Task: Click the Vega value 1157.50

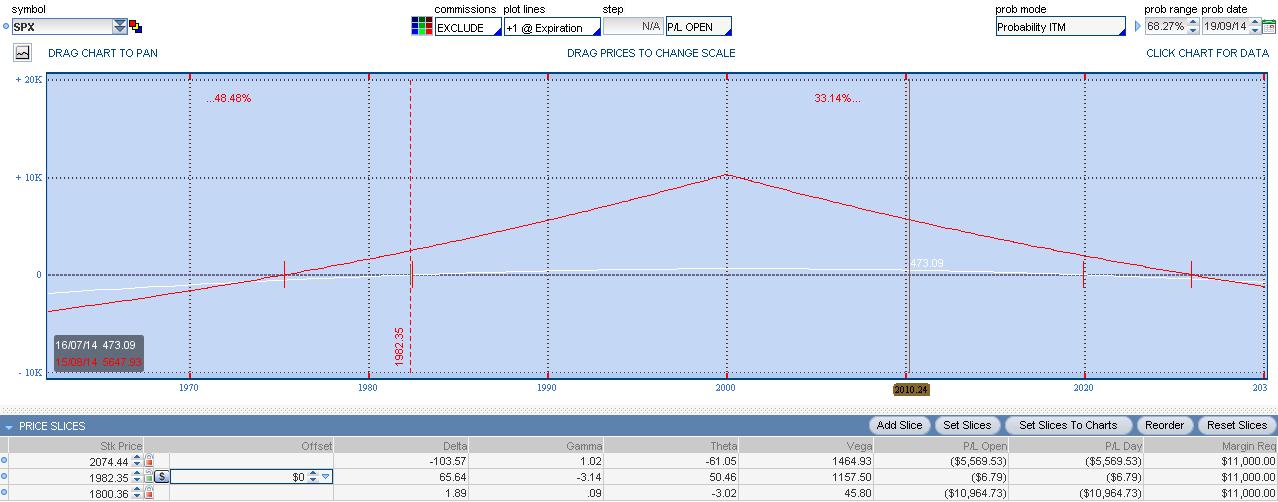Action: pos(853,477)
